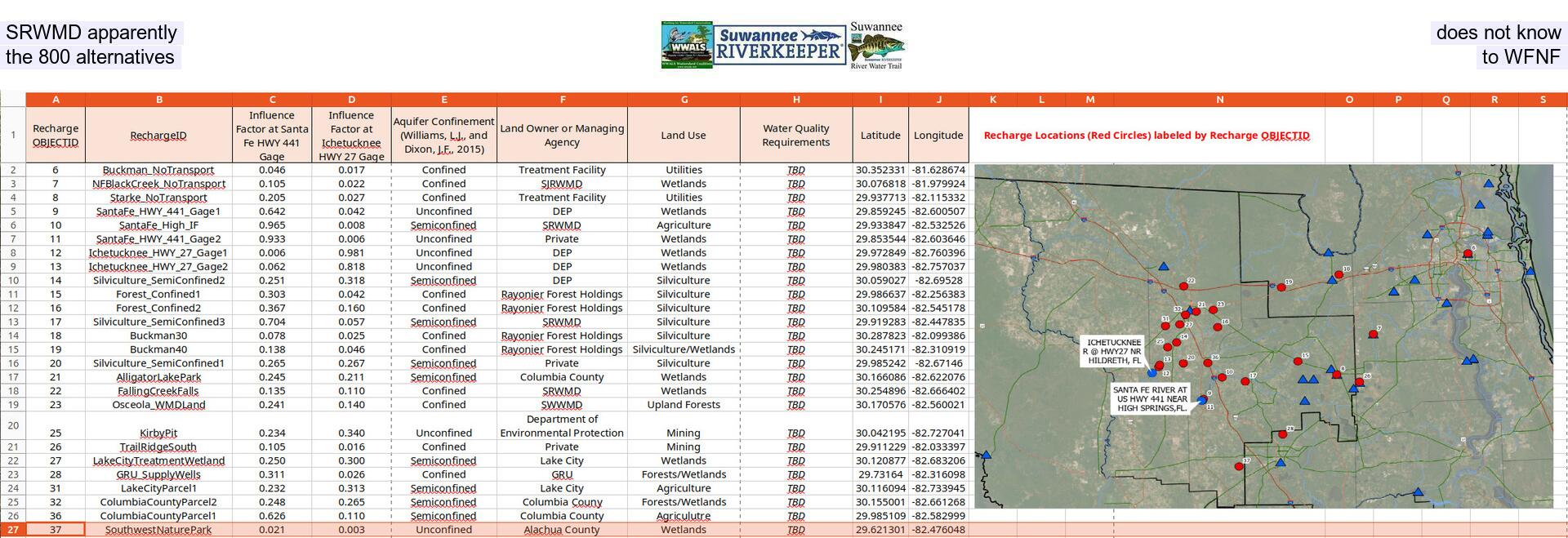
Task: Click the WWALS Watershed Coalition logo
Action: (x=686, y=45)
